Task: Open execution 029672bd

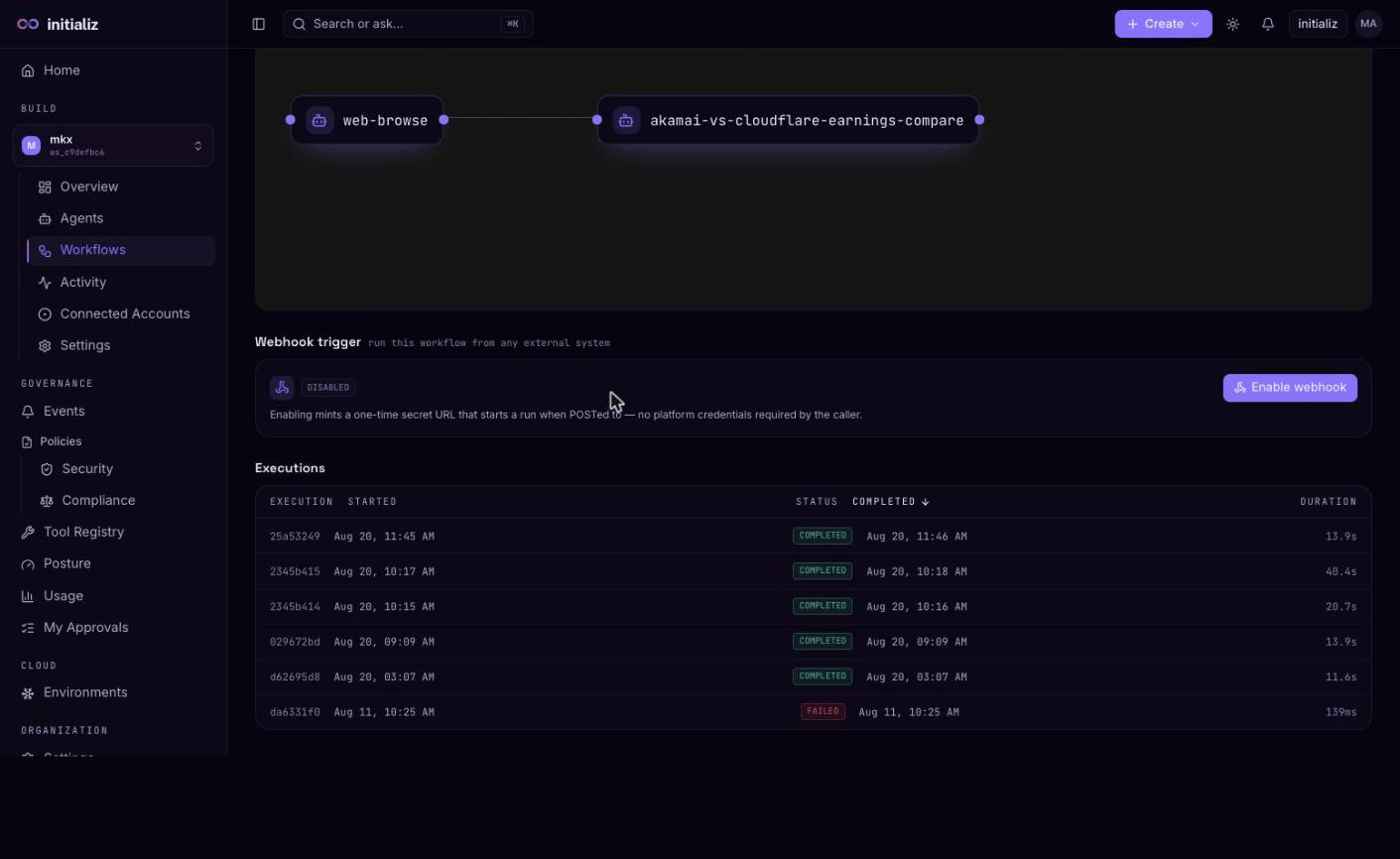Action: (x=814, y=642)
